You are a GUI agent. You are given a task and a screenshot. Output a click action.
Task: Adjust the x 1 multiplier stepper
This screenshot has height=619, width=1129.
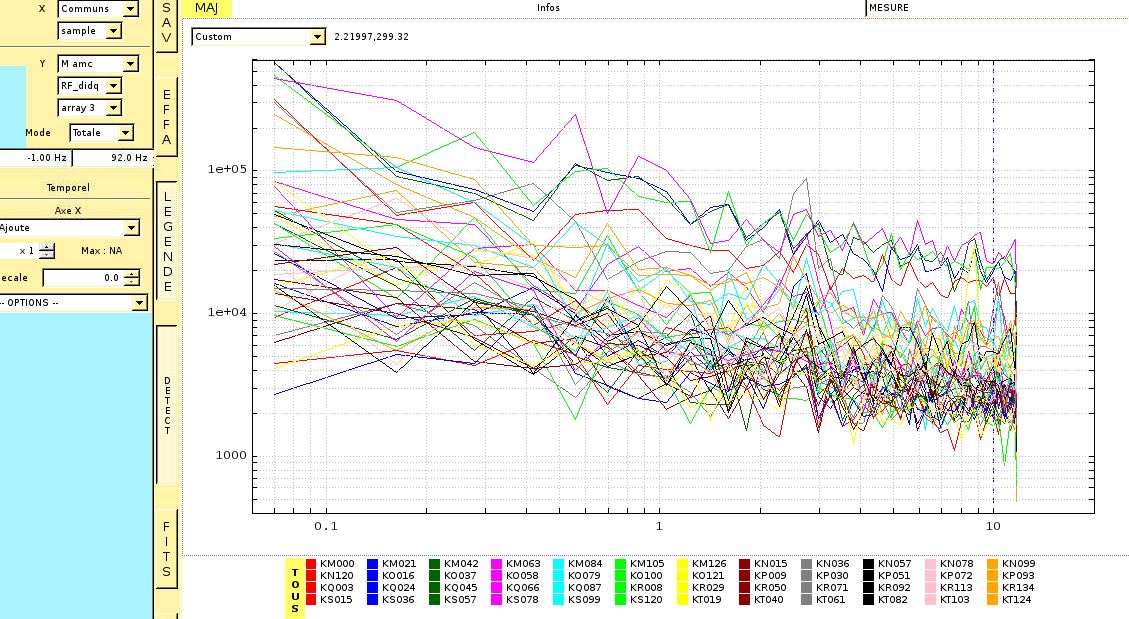tap(47, 251)
